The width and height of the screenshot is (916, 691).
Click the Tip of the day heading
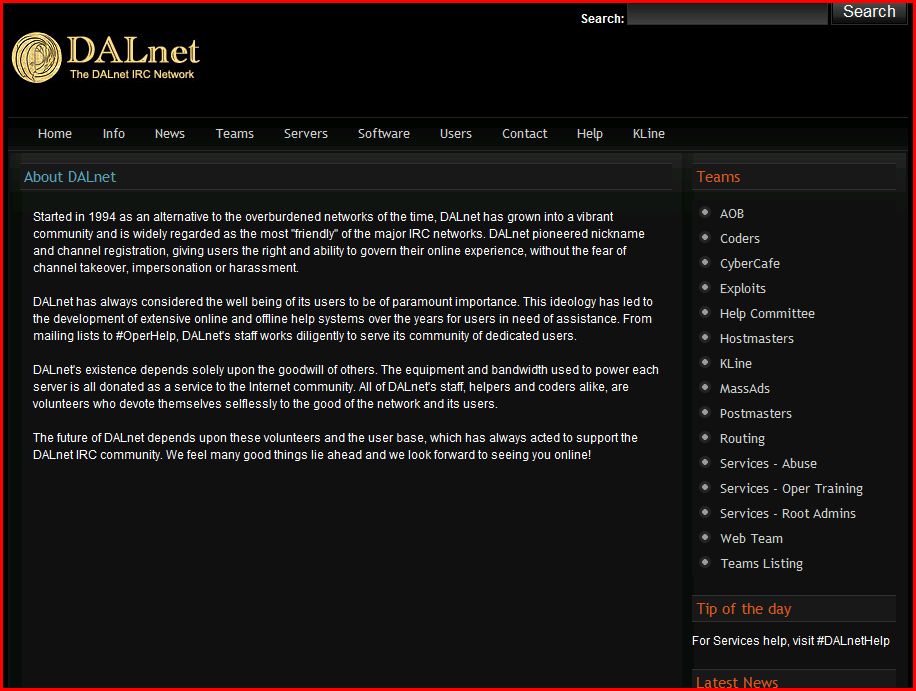coord(744,609)
